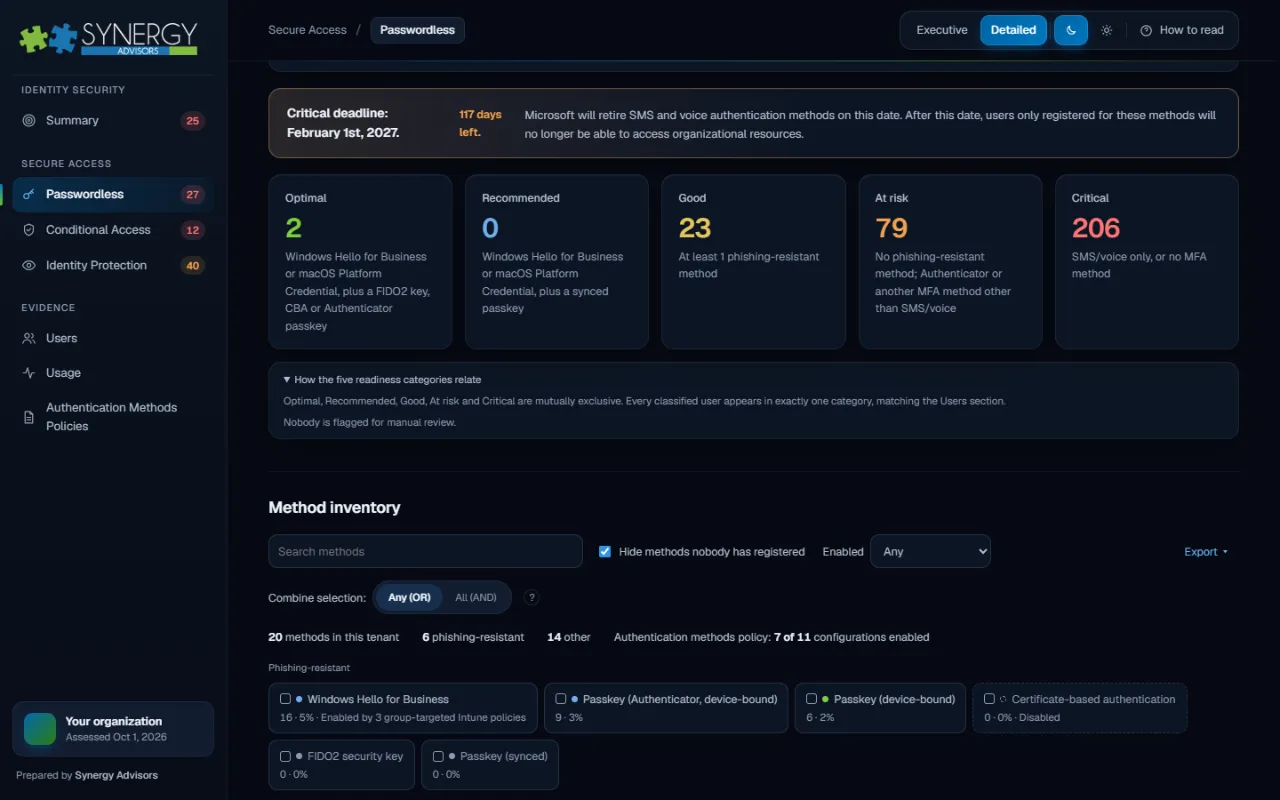Open Authentication Methods Policies page
The image size is (1280, 800).
(x=113, y=417)
